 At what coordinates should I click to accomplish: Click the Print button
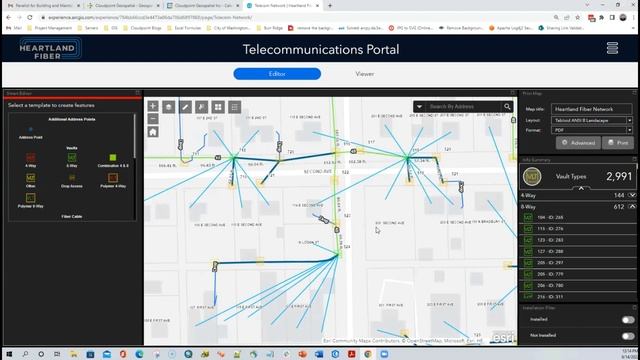click(618, 143)
